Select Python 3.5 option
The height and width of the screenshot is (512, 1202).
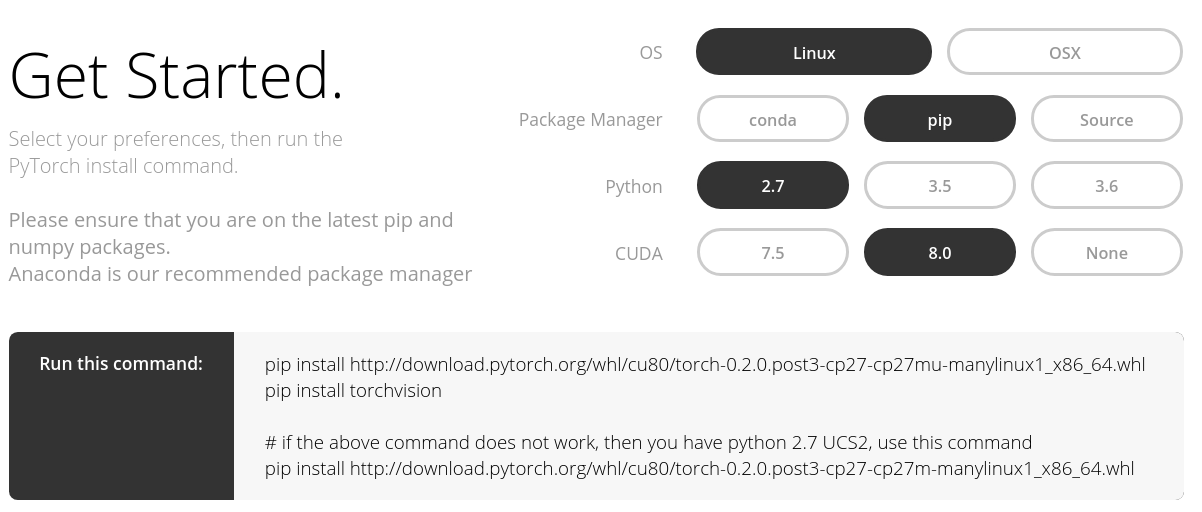coord(939,186)
